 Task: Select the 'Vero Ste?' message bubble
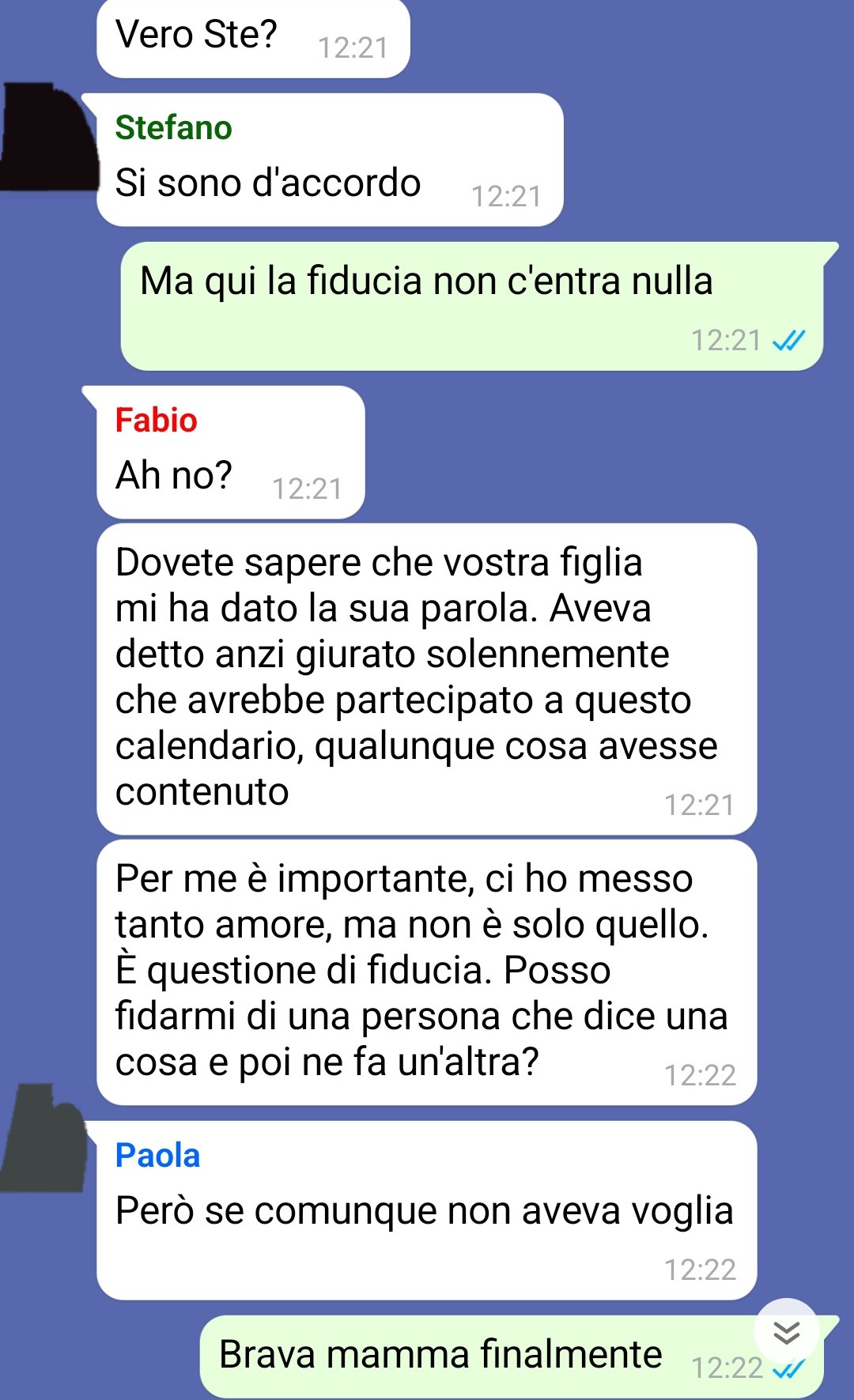coord(253,38)
